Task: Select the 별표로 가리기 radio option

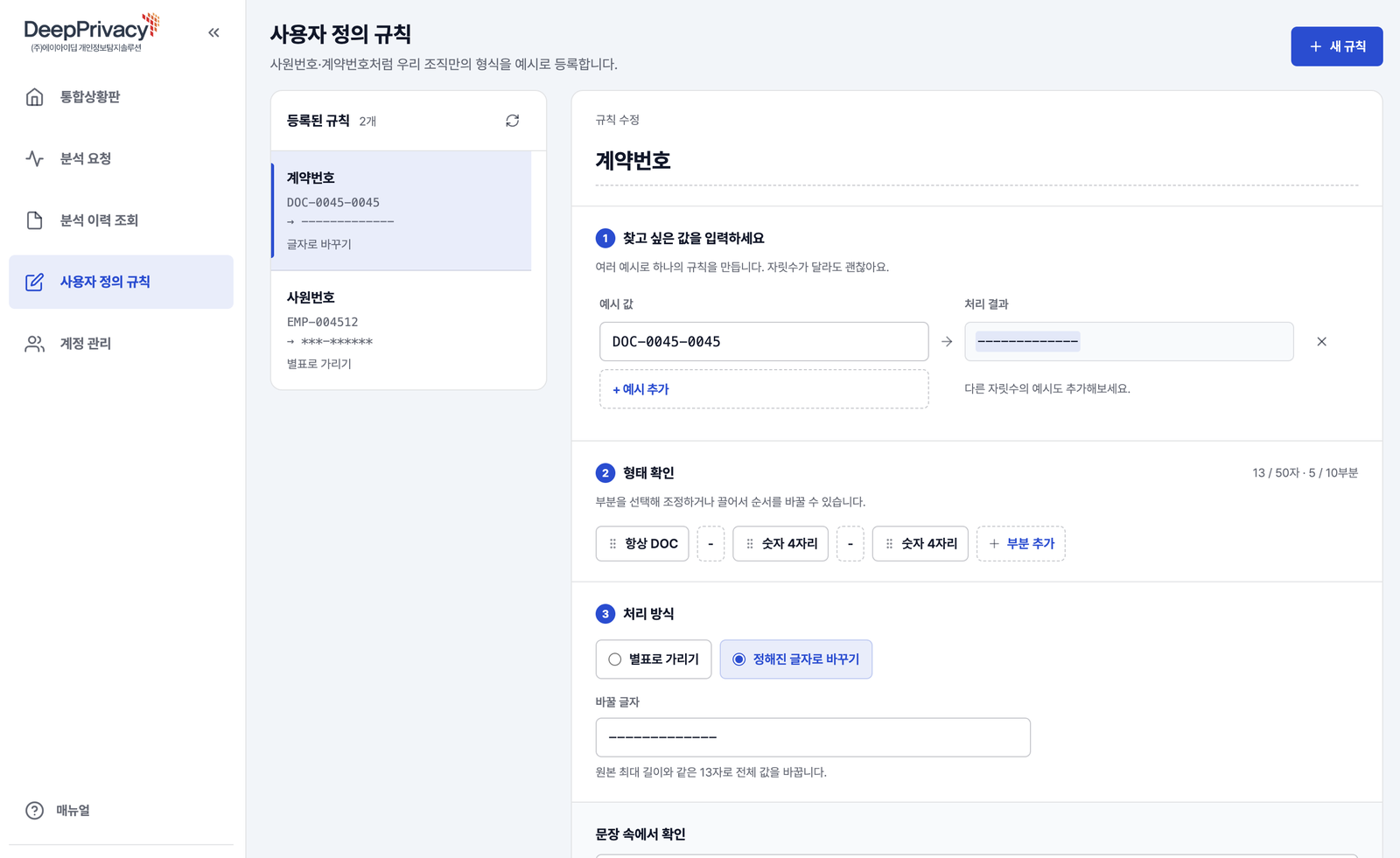Action: pyautogui.click(x=654, y=659)
